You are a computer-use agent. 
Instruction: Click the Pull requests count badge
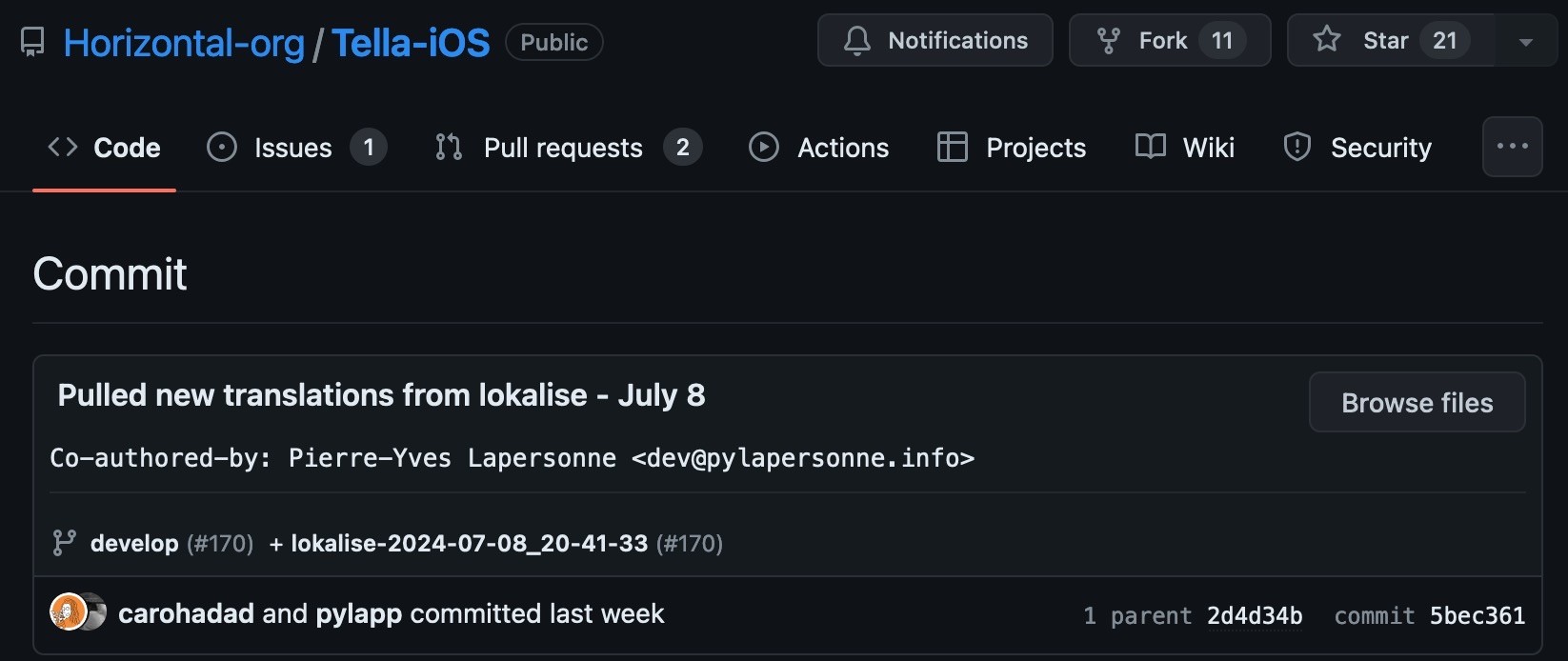click(x=683, y=148)
